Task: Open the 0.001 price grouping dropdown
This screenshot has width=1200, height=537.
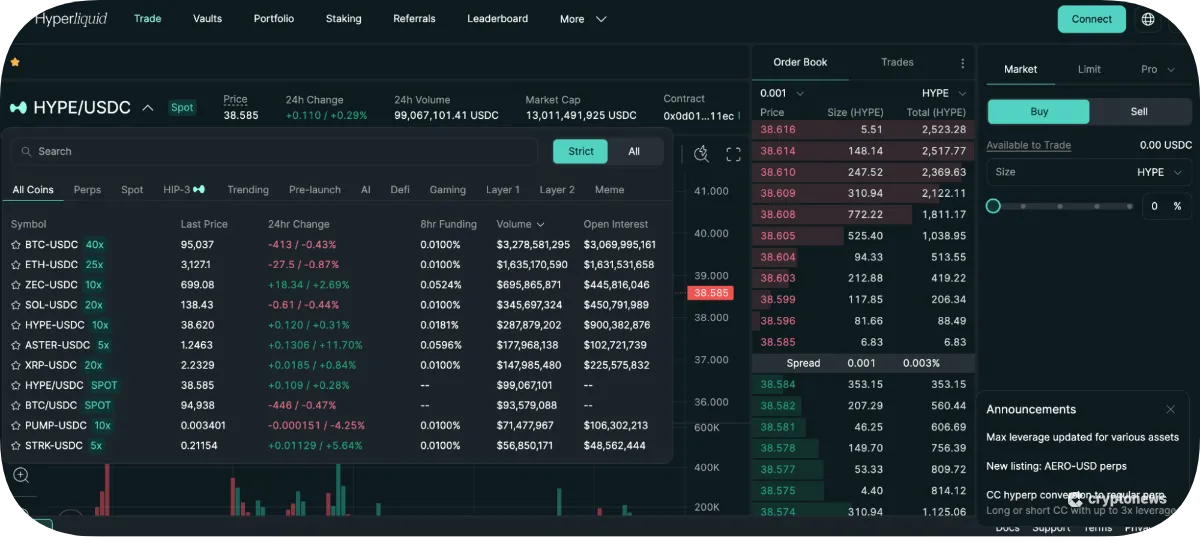Action: 783,92
